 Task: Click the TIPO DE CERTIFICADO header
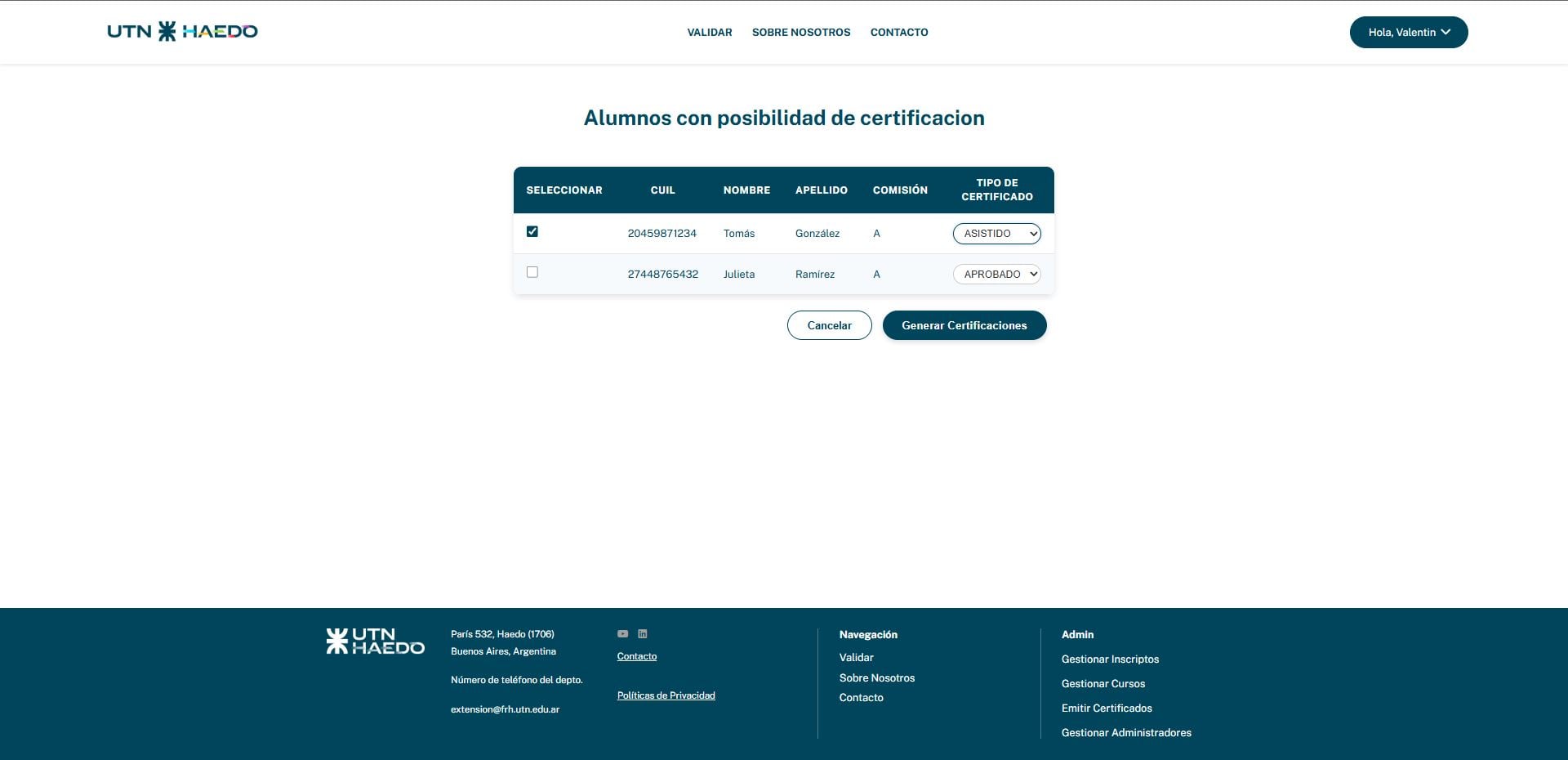[997, 190]
